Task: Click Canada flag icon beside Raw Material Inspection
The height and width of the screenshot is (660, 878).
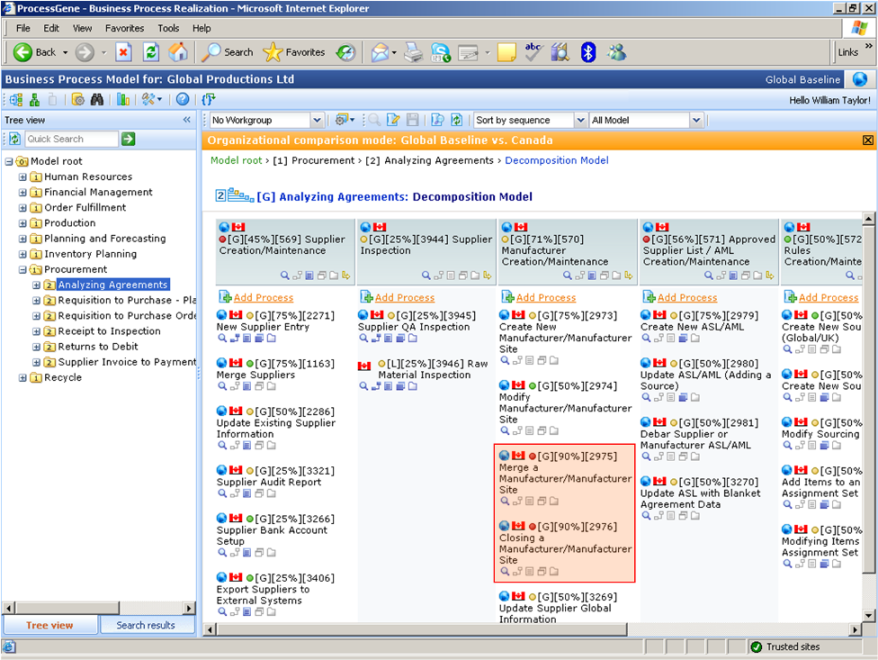Action: click(x=365, y=366)
